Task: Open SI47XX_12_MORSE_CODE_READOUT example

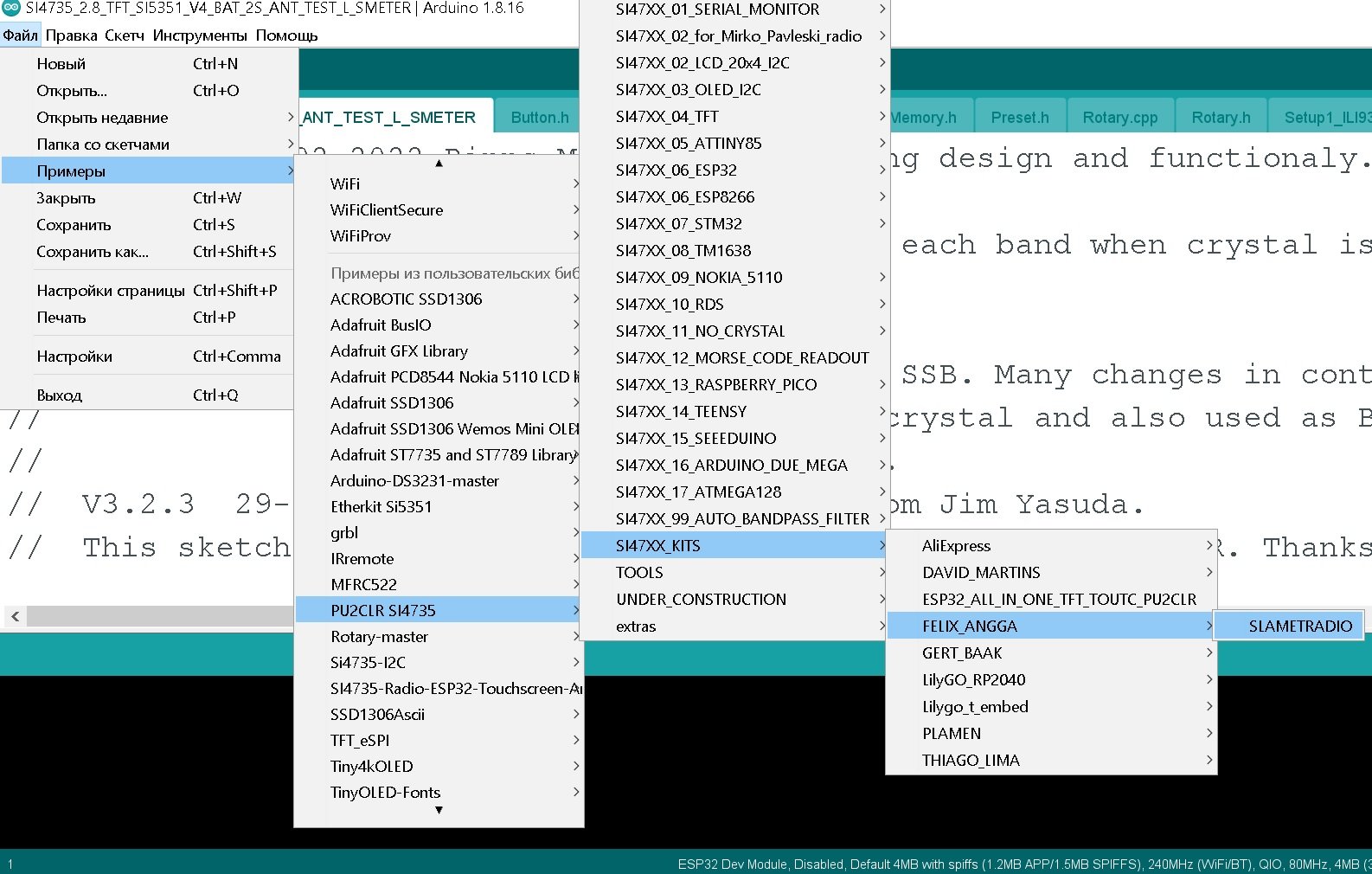Action: [x=734, y=357]
